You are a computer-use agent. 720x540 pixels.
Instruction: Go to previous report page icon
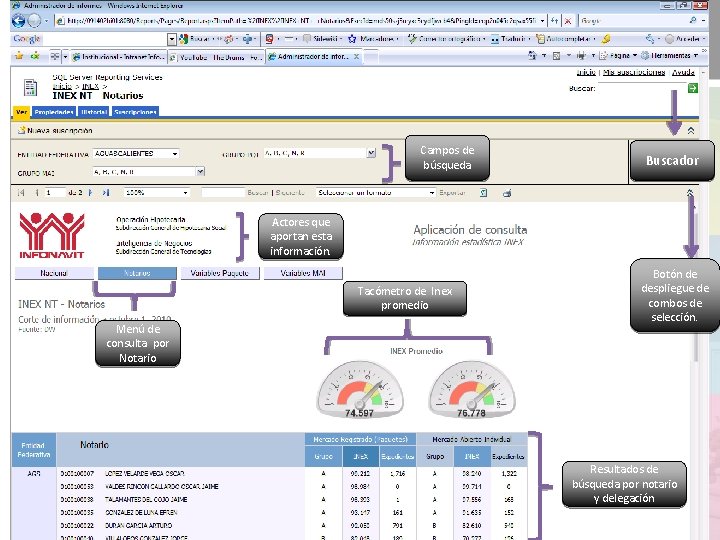point(36,193)
